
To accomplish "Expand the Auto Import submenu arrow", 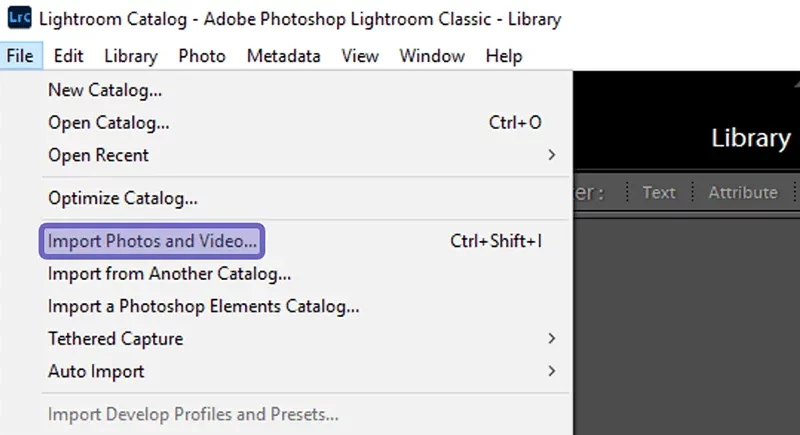I will click(x=552, y=371).
